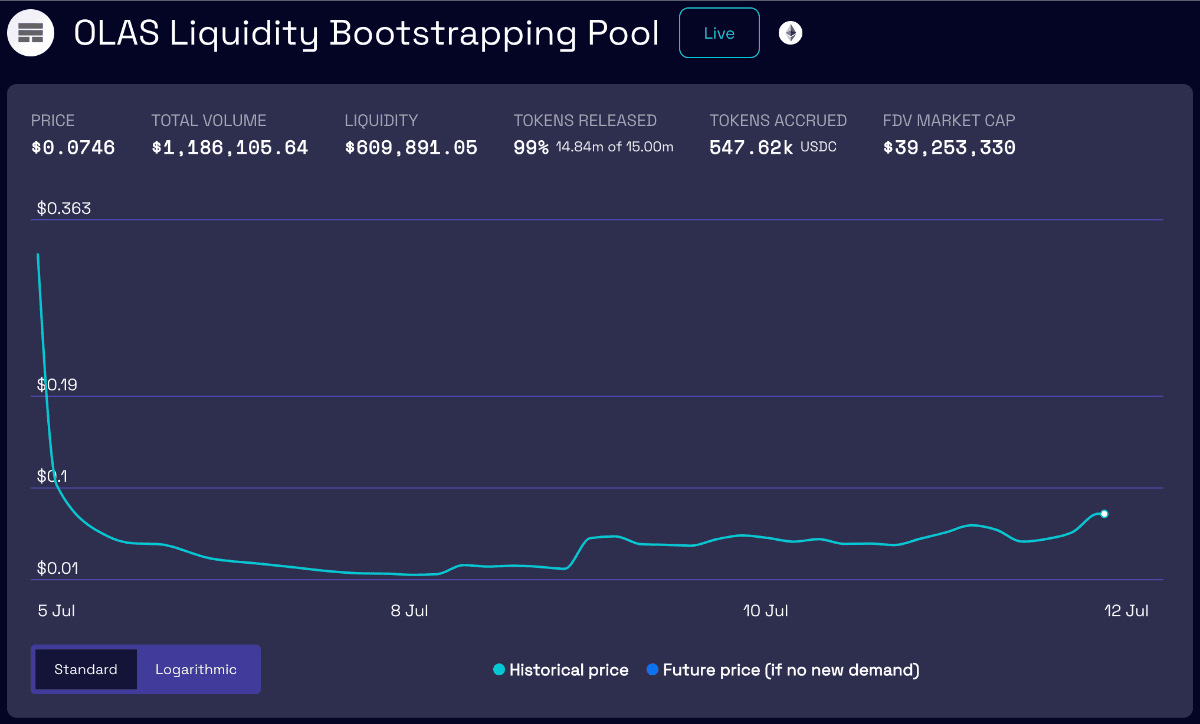The height and width of the screenshot is (724, 1200).
Task: Select tokens accrued value 547.62k
Action: 752,148
